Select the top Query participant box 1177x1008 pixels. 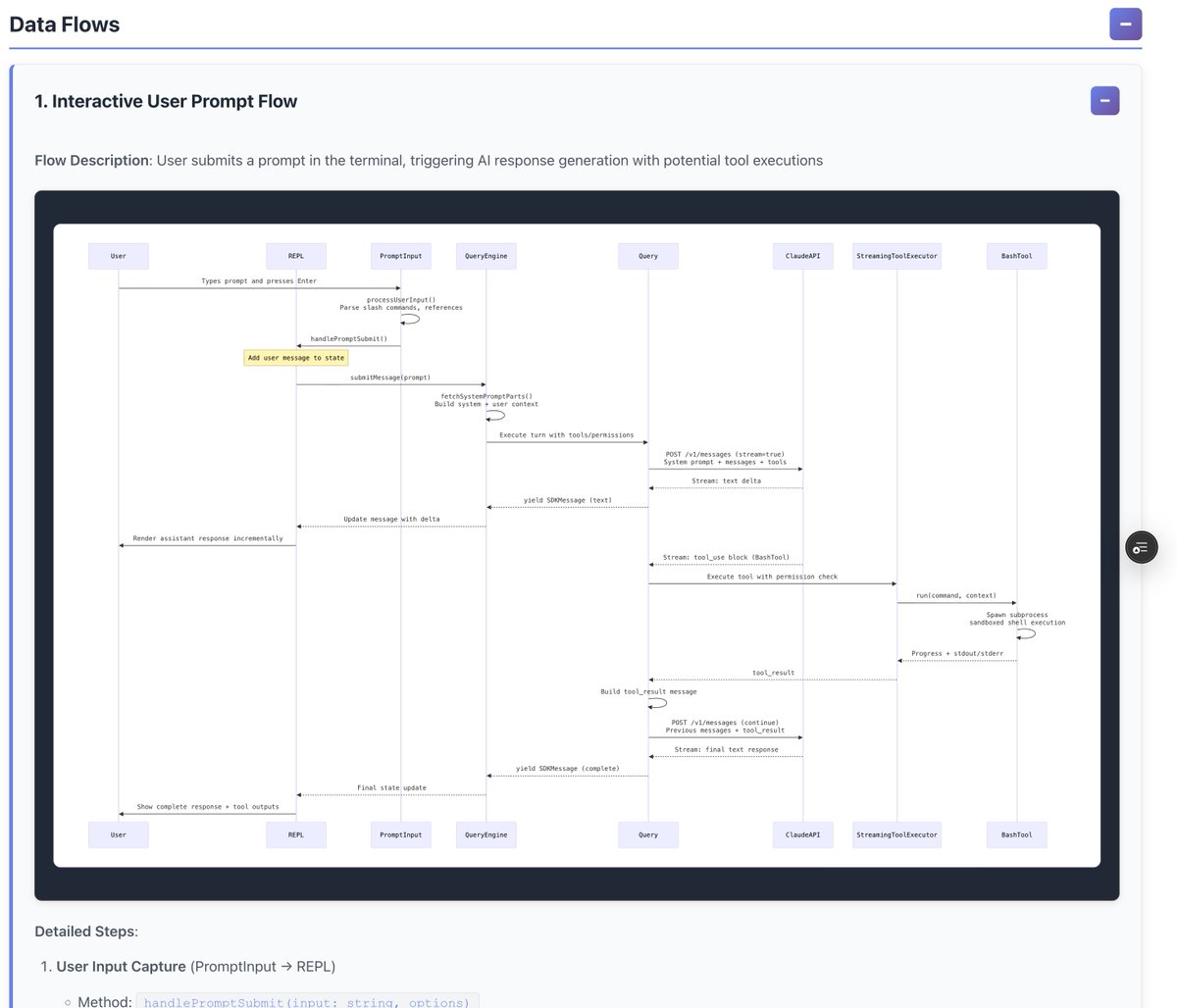click(648, 256)
